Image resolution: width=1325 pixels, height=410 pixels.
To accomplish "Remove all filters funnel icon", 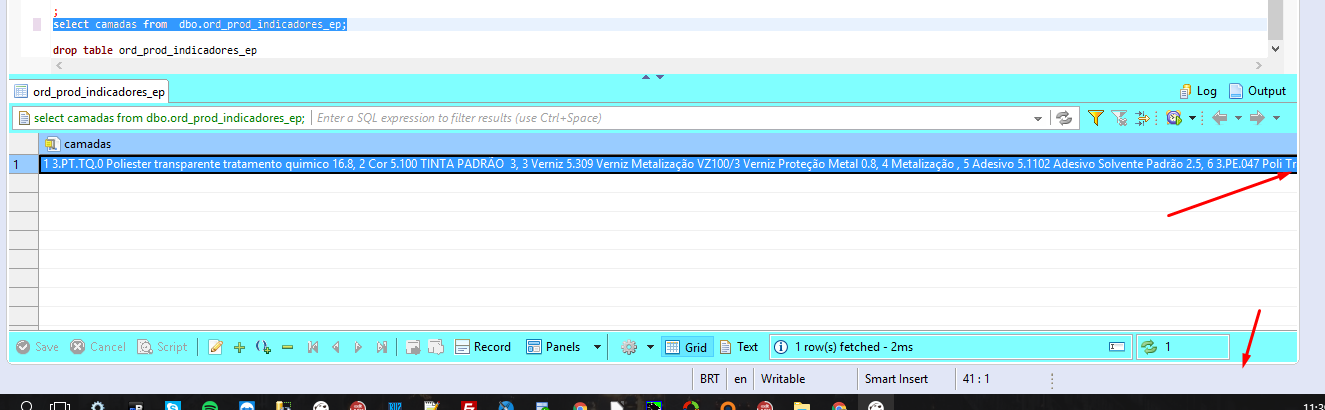I will 1119,118.
